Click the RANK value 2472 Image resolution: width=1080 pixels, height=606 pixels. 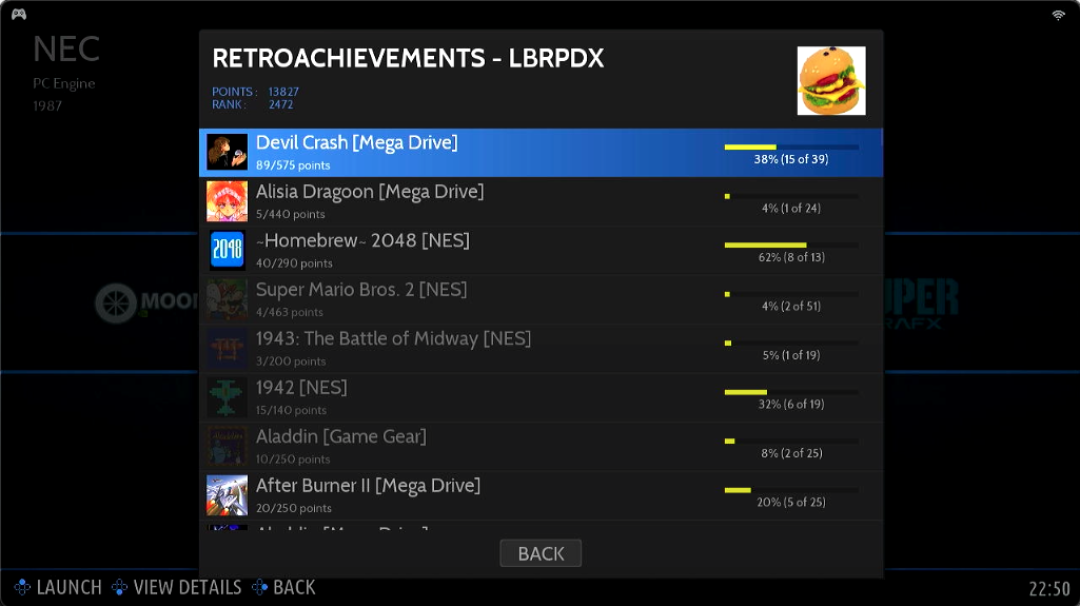pos(281,105)
